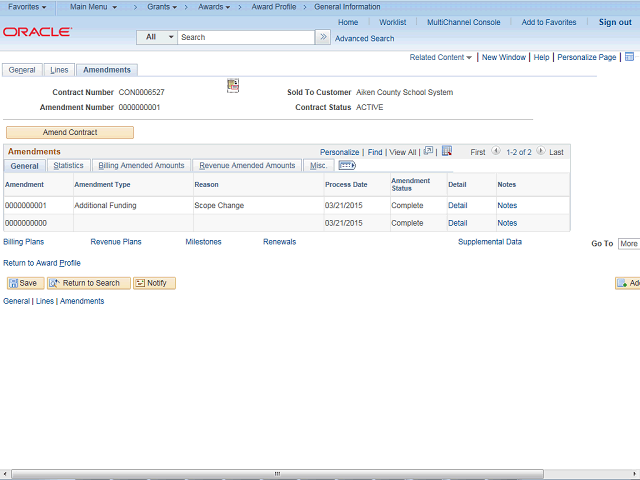Select the Amendments page tab
The width and height of the screenshot is (640, 480).
coord(107,70)
